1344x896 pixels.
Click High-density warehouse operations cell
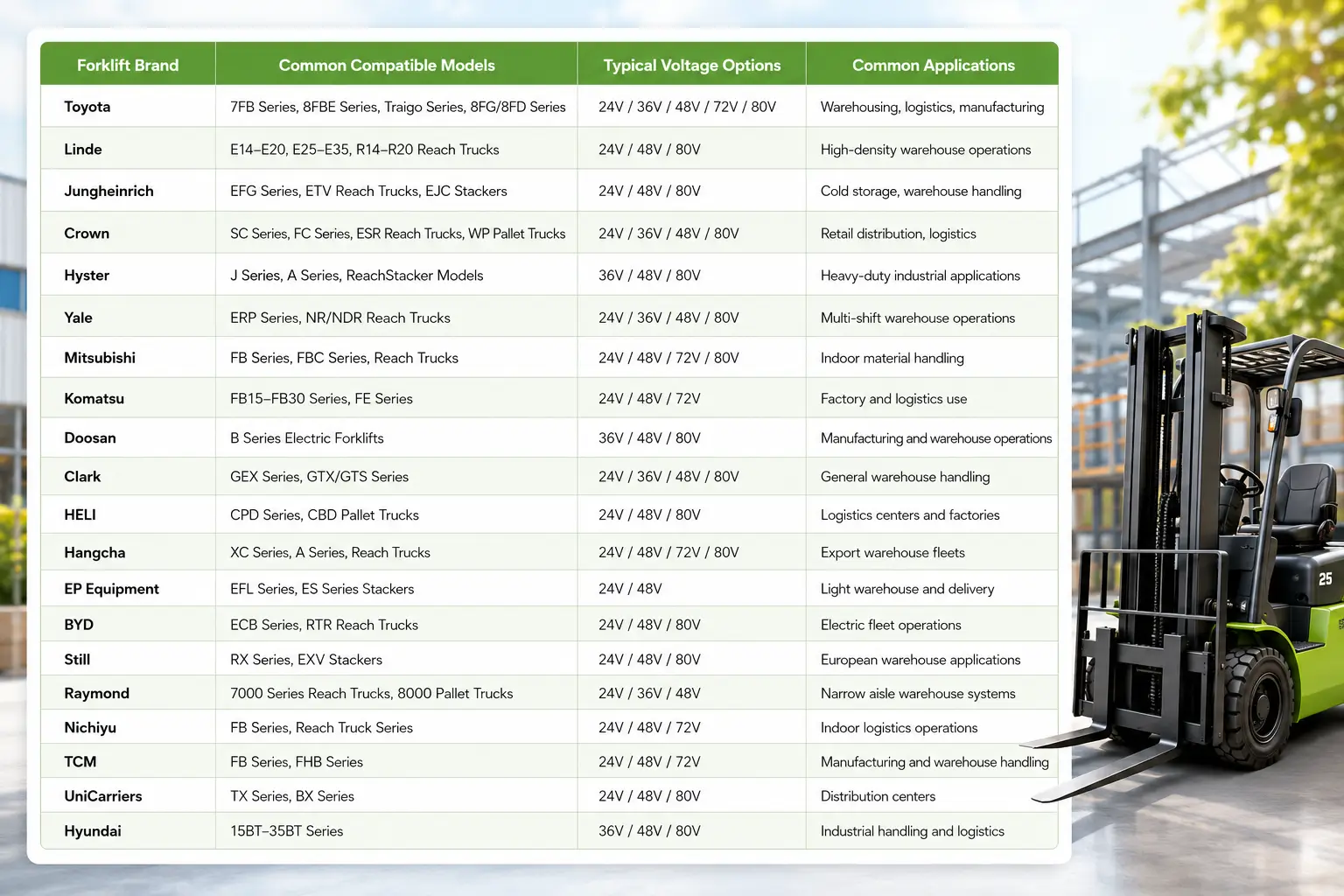tap(932, 150)
